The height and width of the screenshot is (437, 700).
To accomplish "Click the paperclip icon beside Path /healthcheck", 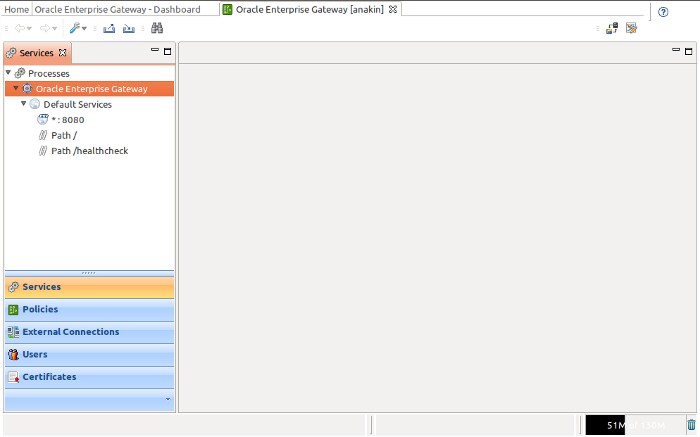I will 43,151.
